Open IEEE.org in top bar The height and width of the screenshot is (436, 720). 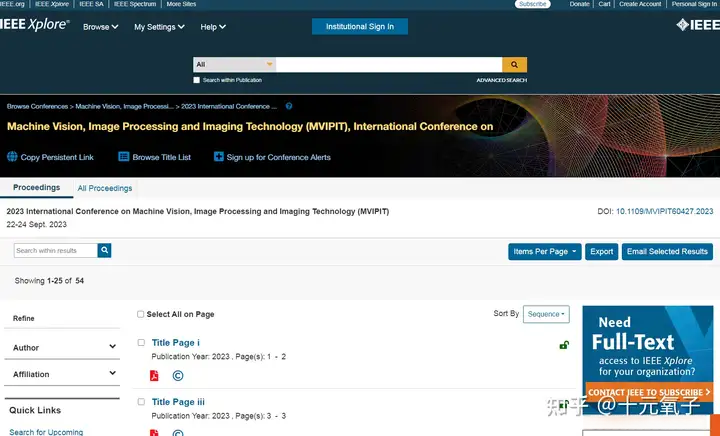12,4
